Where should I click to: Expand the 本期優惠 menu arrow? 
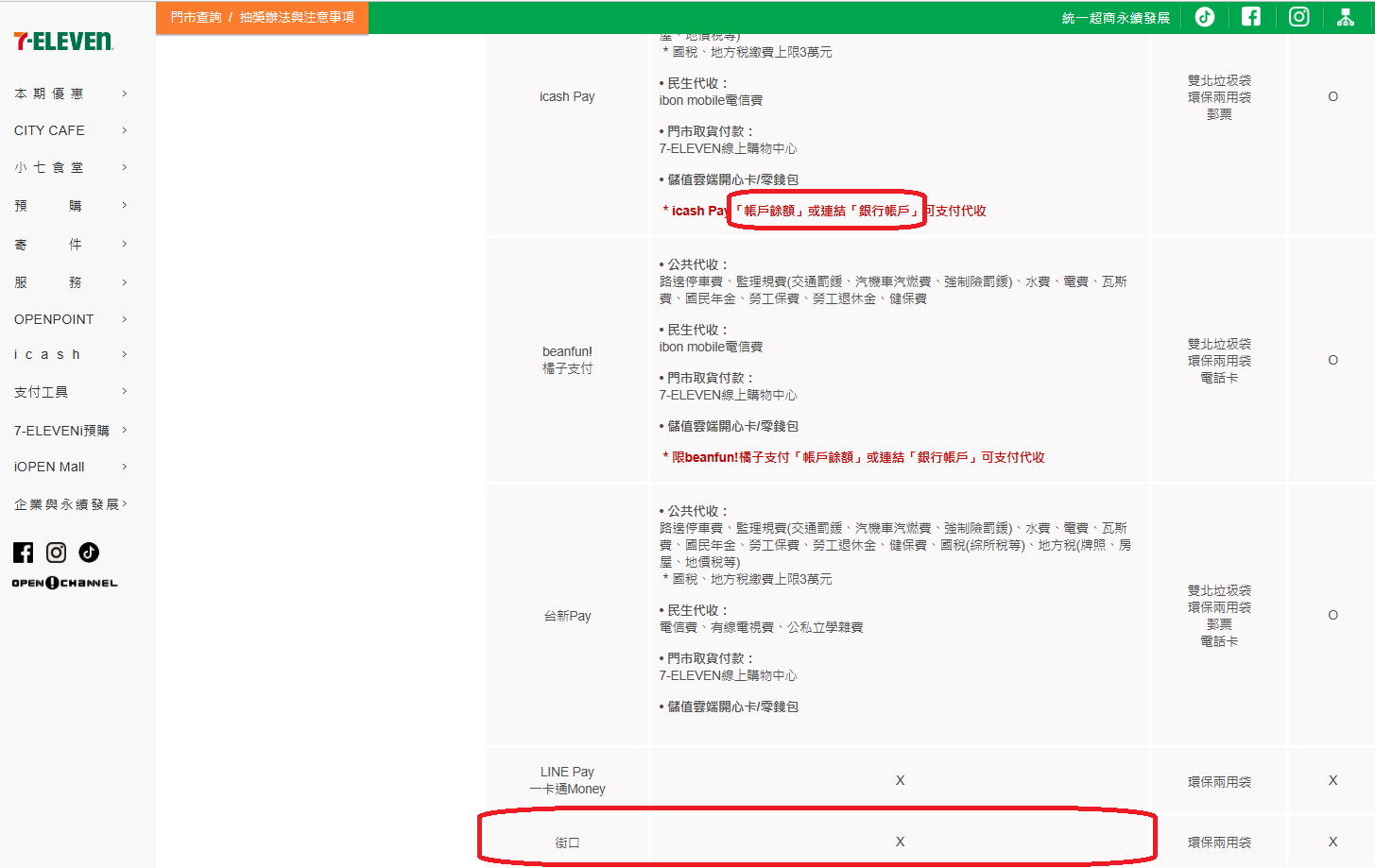pyautogui.click(x=124, y=94)
